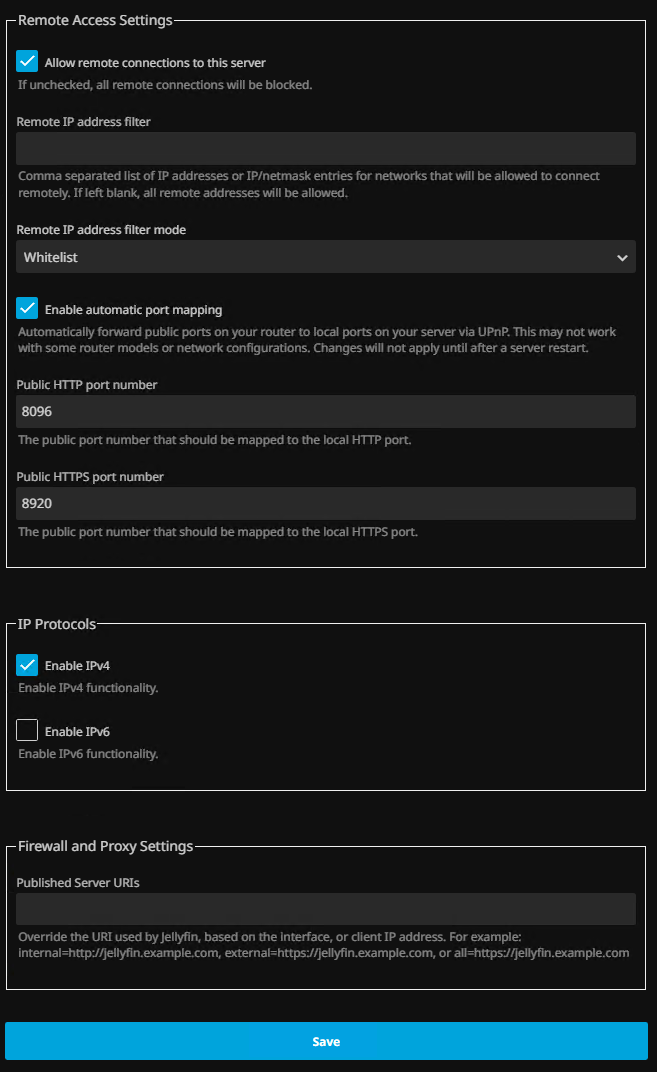Viewport: 657px width, 1072px height.
Task: Click the chevron arrow on the filter mode dropdown
Action: pyautogui.click(x=623, y=257)
